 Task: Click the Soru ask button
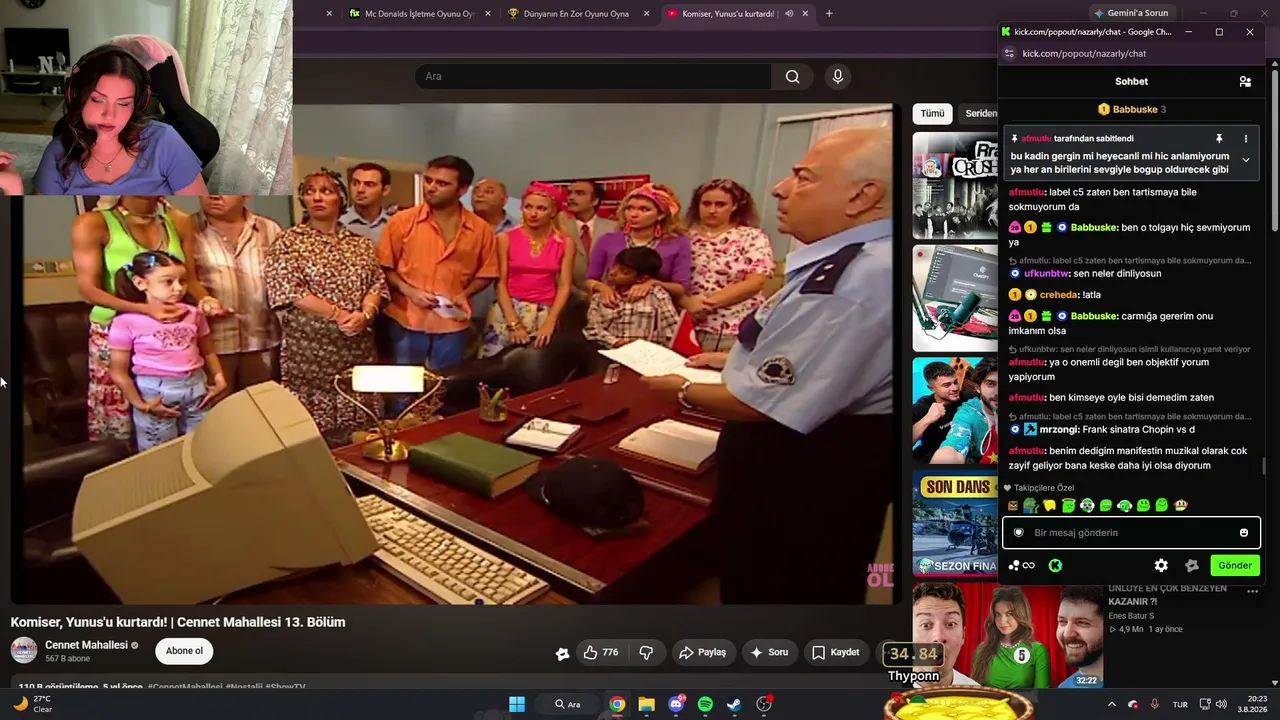(768, 652)
